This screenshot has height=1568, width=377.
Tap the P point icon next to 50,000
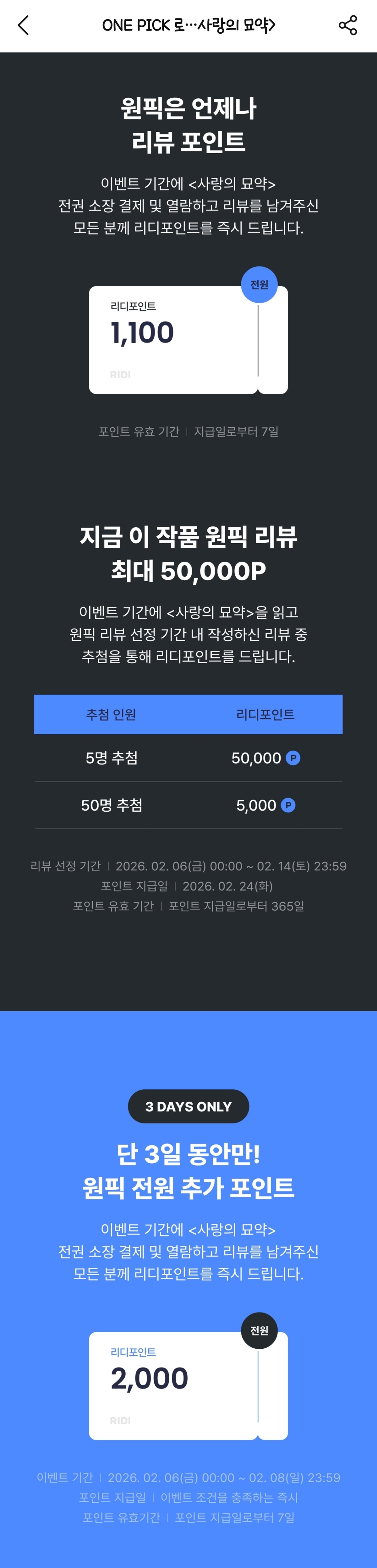[293, 758]
